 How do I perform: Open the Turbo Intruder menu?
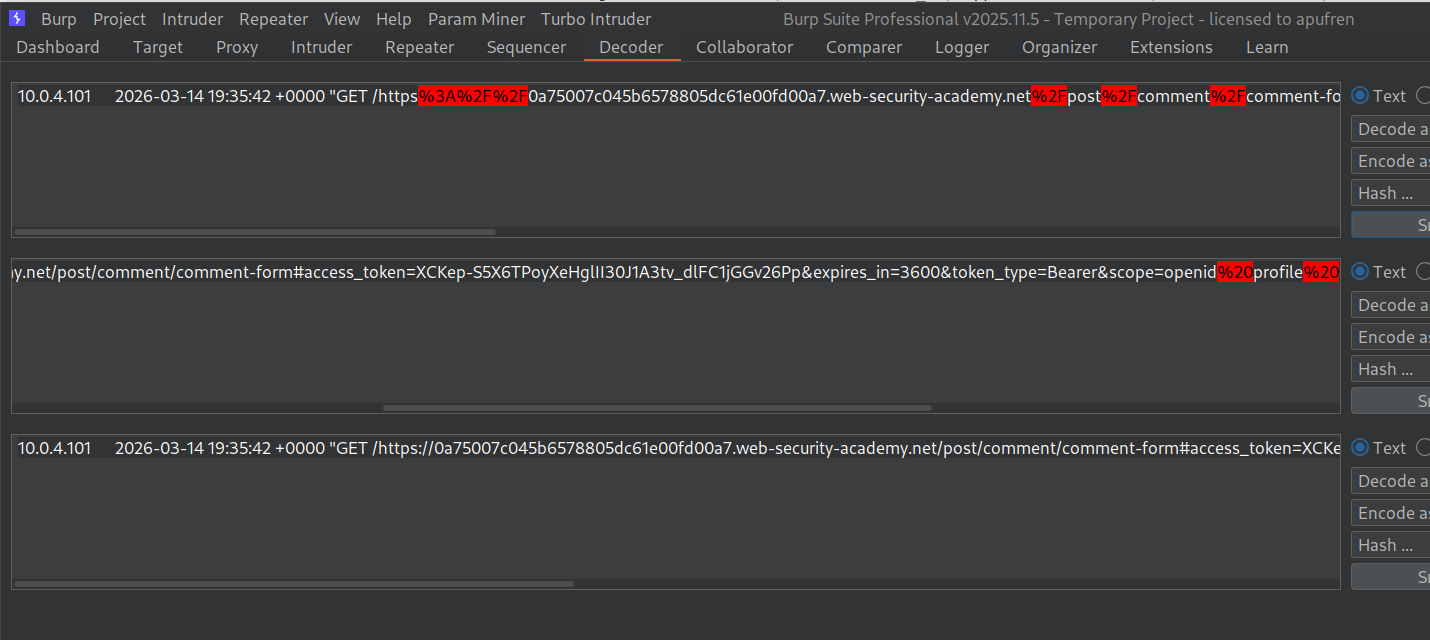click(595, 19)
